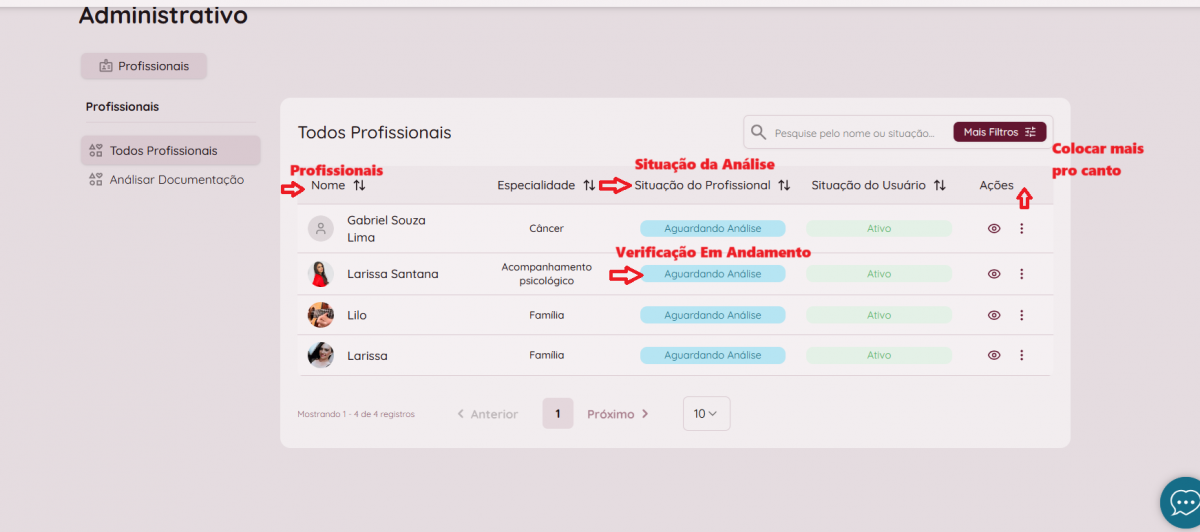Open the three-dot menu for Gabriel Souza Lima
The height and width of the screenshot is (532, 1200).
tap(1021, 229)
